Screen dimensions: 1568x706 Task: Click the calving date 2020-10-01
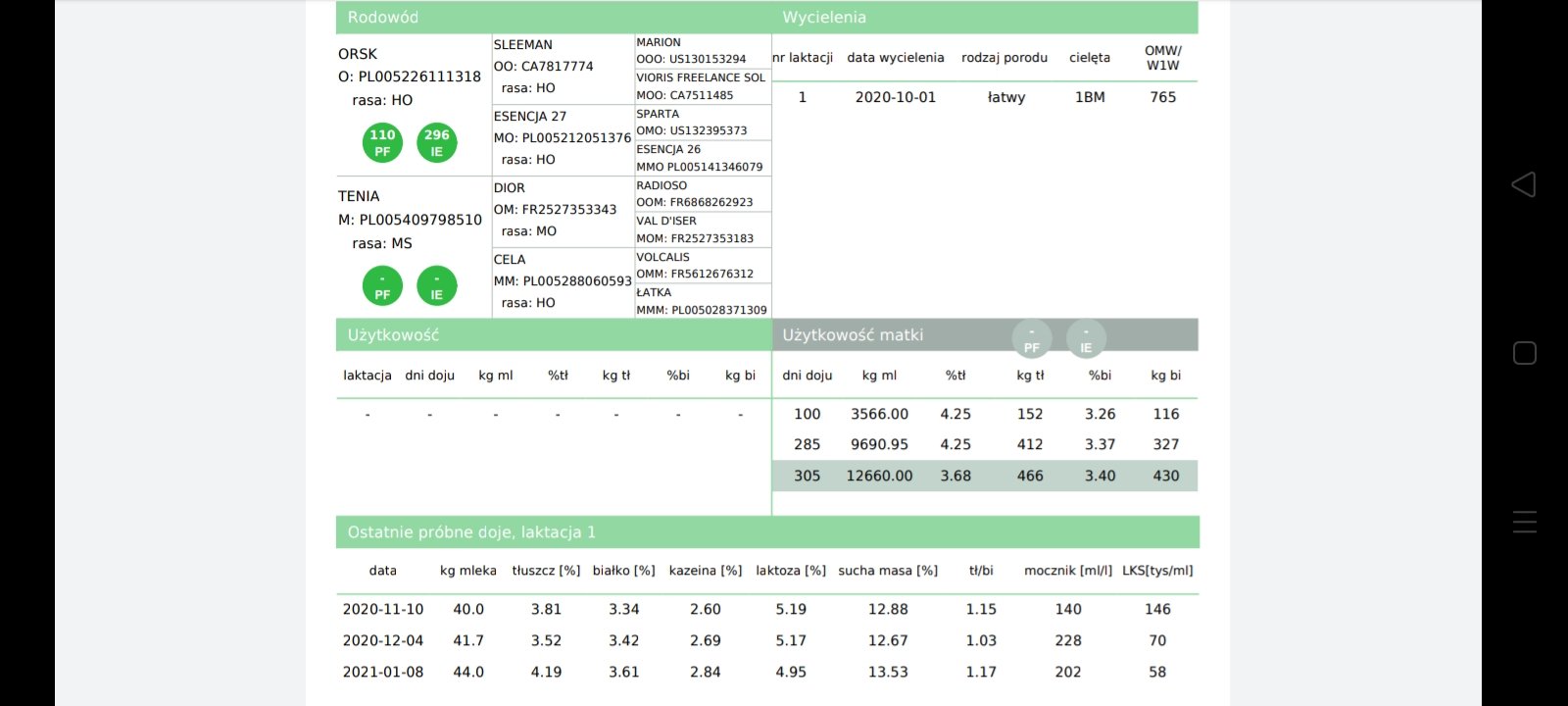coord(895,97)
